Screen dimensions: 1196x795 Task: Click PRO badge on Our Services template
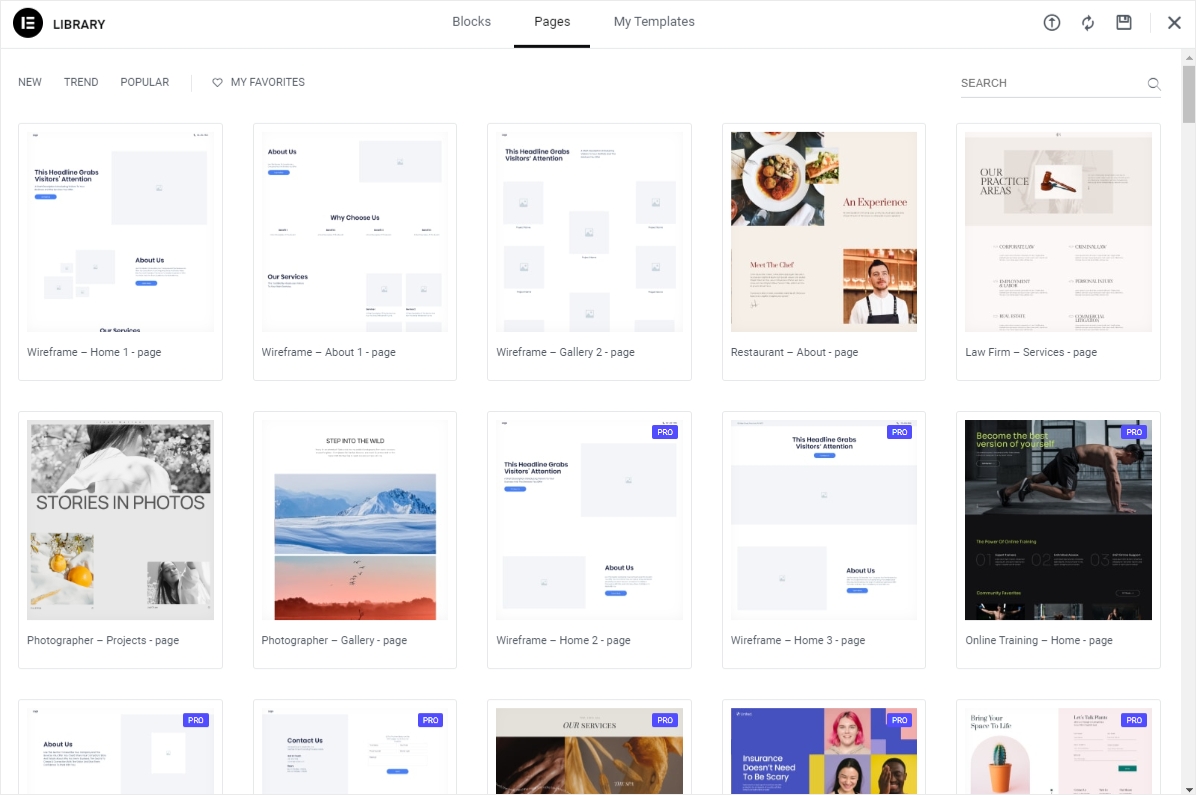(665, 720)
